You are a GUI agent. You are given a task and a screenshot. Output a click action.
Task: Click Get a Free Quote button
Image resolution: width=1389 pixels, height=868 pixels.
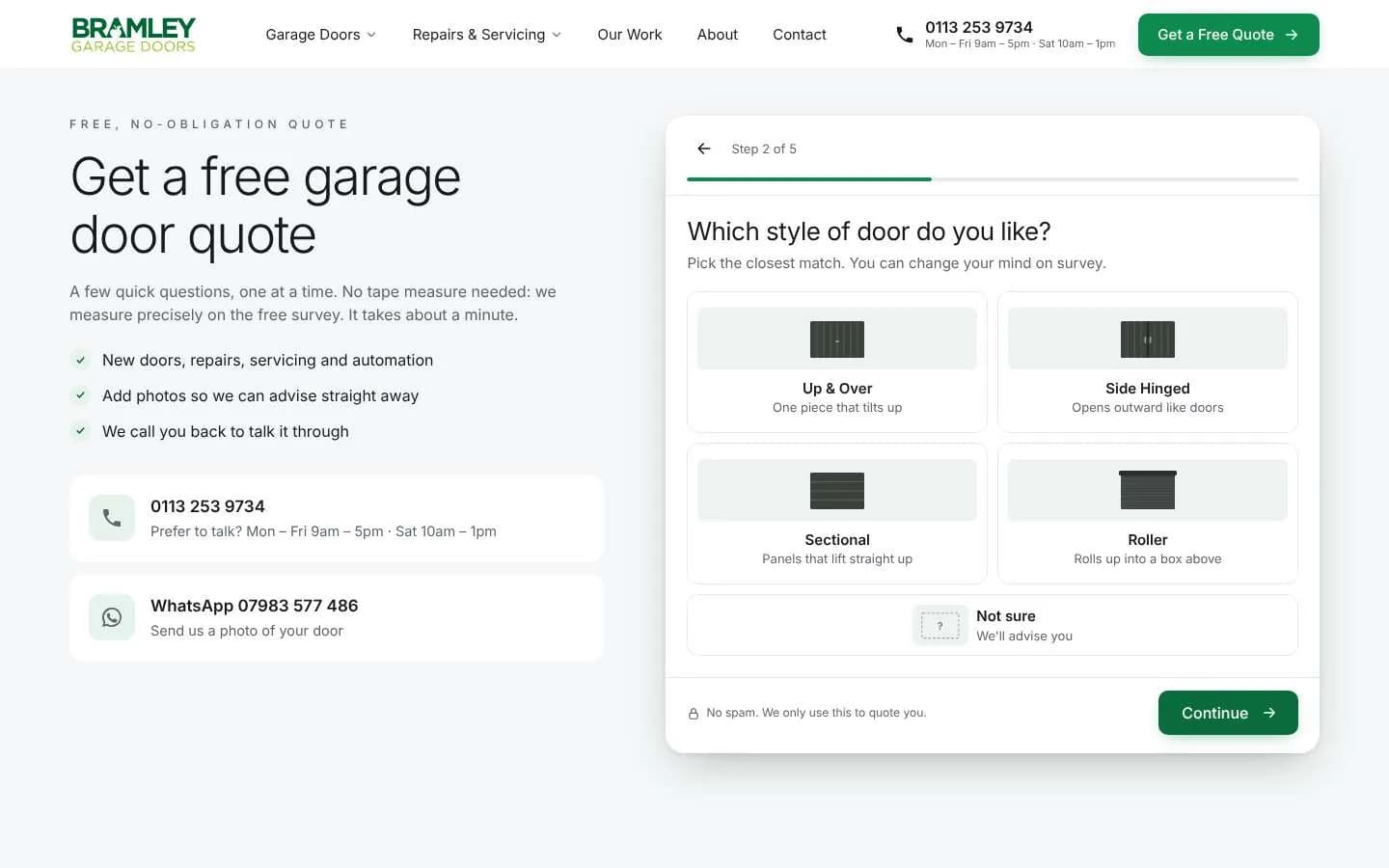coord(1229,35)
